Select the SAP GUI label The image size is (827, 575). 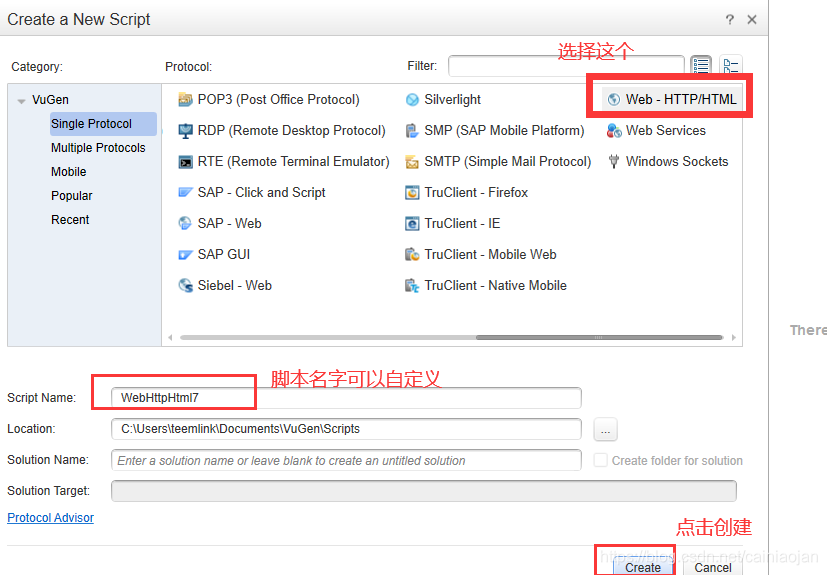pos(224,255)
